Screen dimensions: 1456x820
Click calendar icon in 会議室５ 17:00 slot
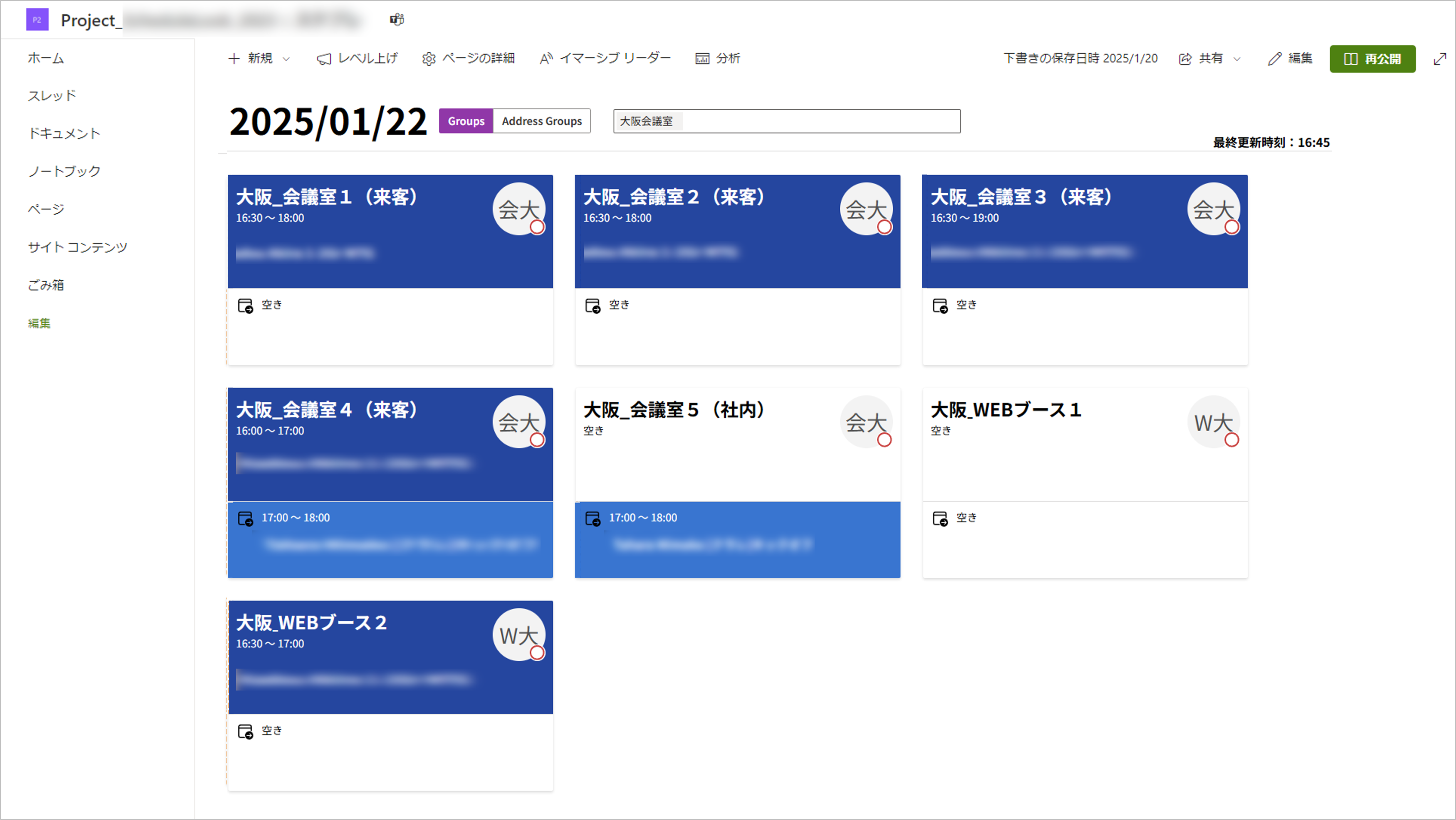[x=592, y=519]
